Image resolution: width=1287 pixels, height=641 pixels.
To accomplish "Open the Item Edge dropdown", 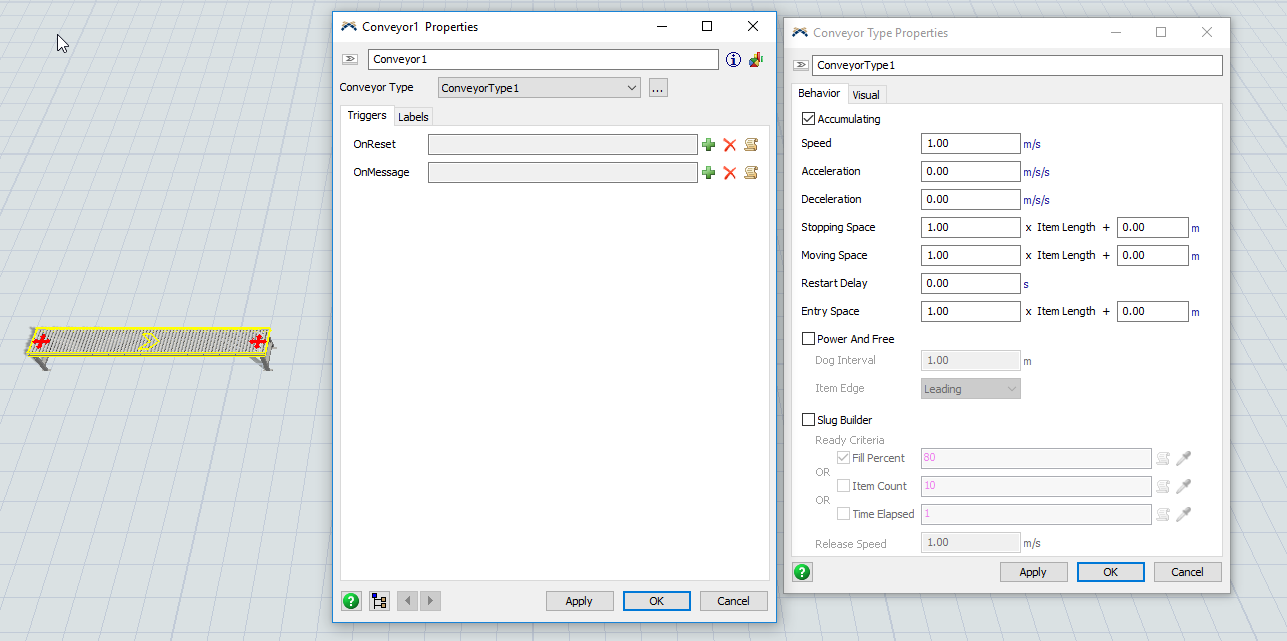I will pyautogui.click(x=970, y=389).
